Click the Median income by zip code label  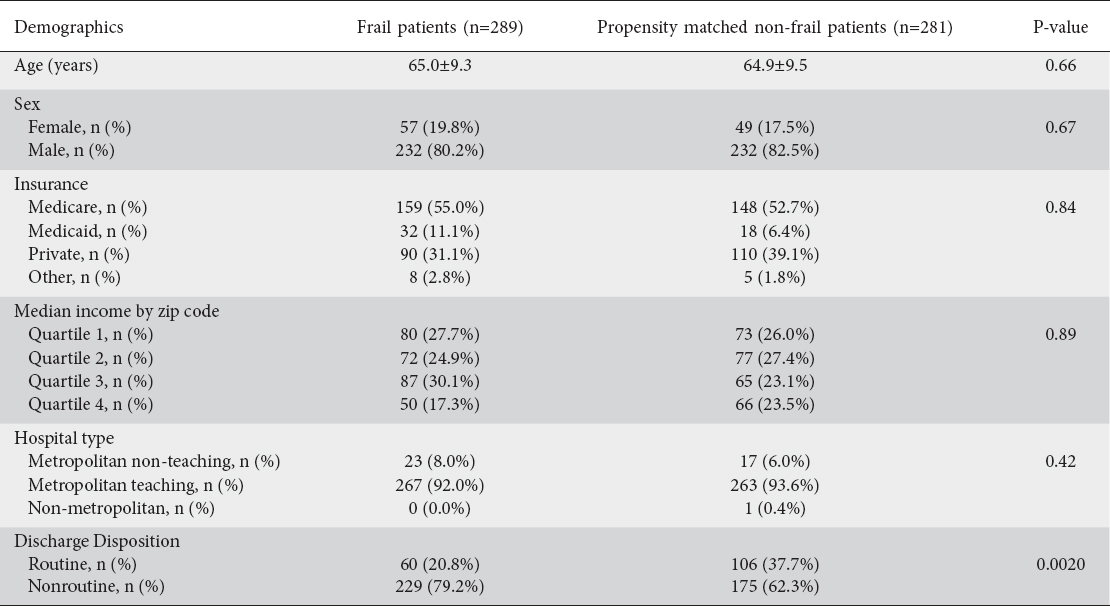point(116,311)
